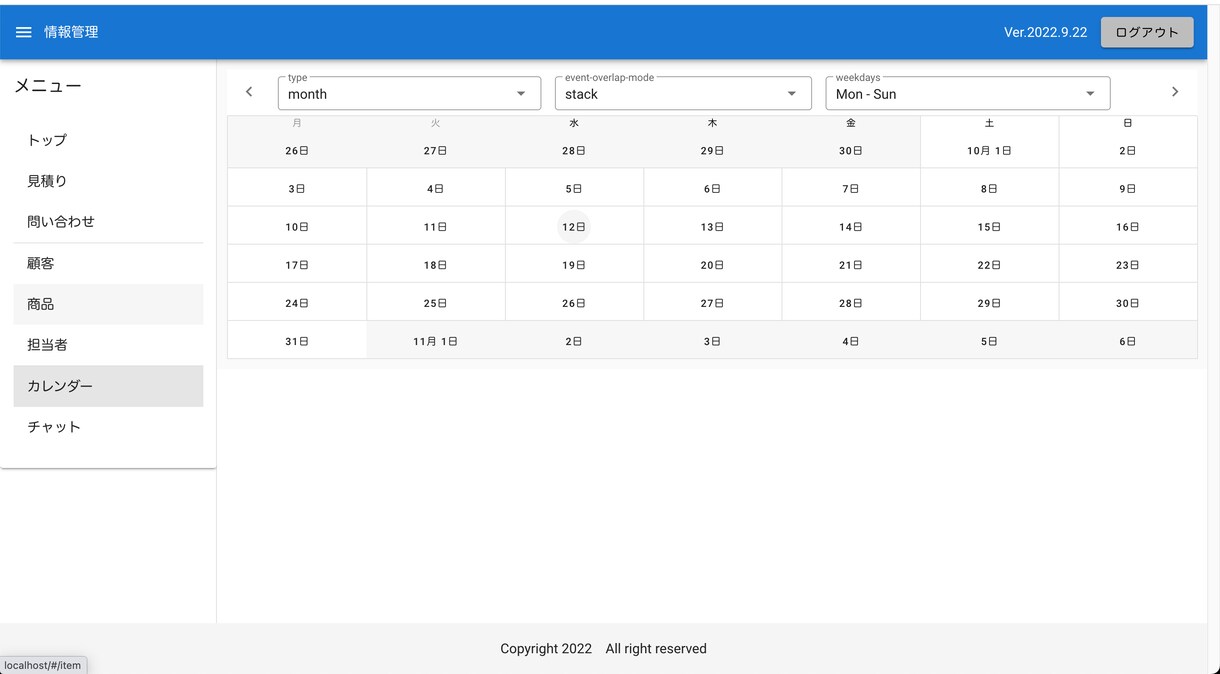Screen dimensions: 1220x674
Task: Click the 情報管理 app title
Action: (71, 32)
